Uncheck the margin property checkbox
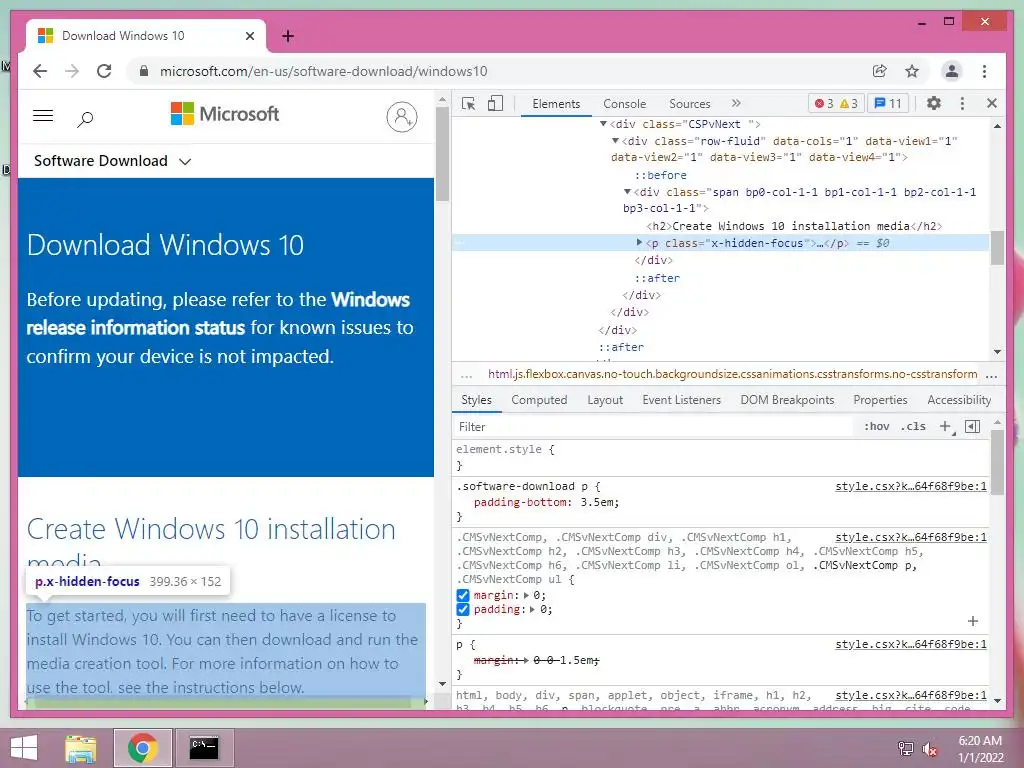Image resolution: width=1024 pixels, height=768 pixels. pyautogui.click(x=462, y=595)
